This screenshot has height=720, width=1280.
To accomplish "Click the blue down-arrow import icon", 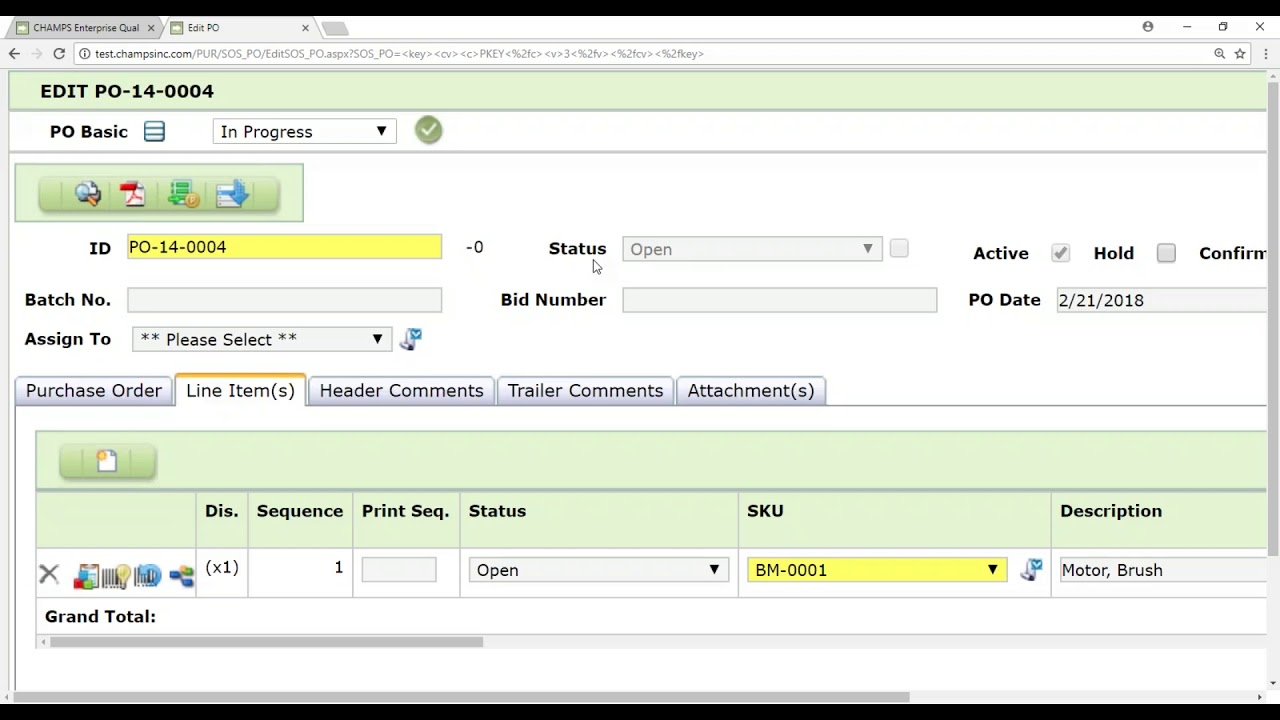I will click(232, 194).
